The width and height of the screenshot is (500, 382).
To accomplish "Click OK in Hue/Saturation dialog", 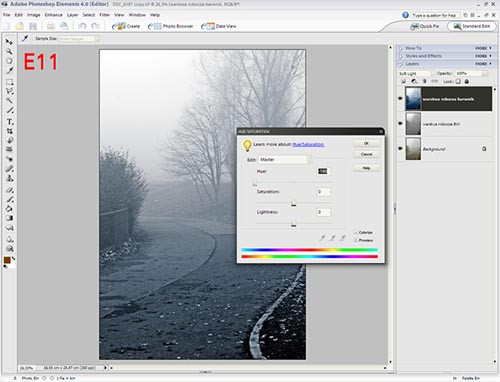I will pos(366,143).
